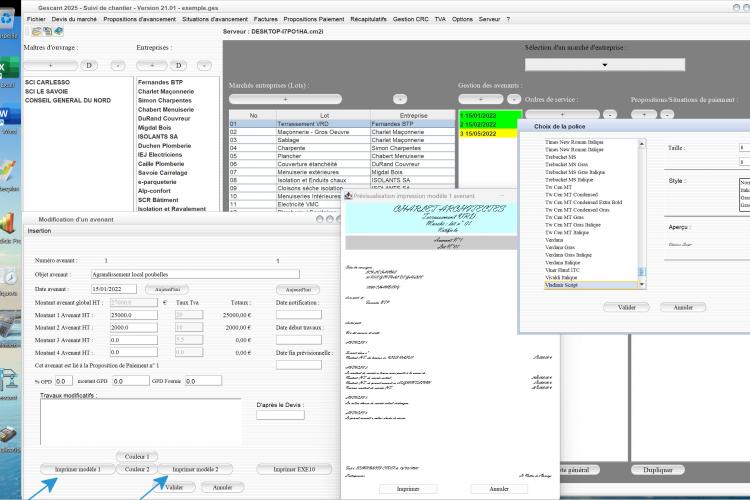Image resolution: width=750 pixels, height=500 pixels.
Task: Confirm font with Valider in Choix de la police
Action: (x=627, y=307)
